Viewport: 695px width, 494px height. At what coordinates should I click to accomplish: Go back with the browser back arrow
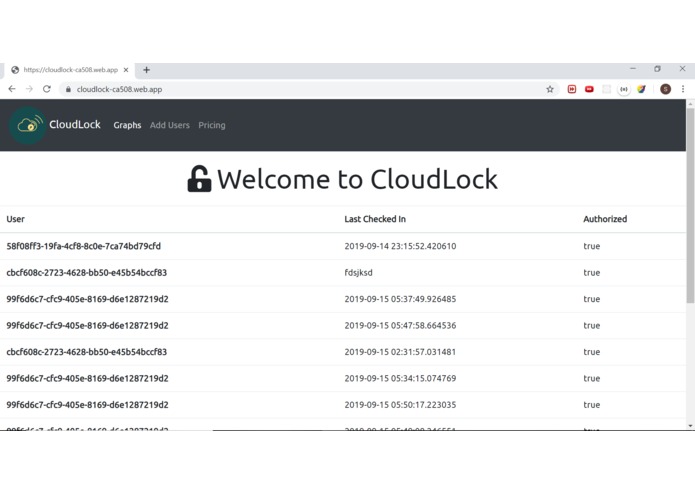[x=12, y=89]
